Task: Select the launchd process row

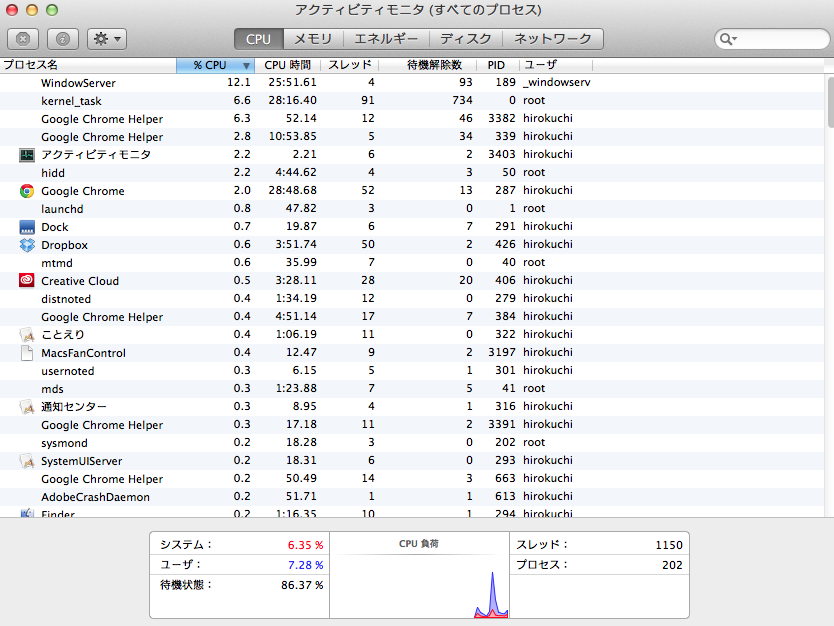Action: pos(412,208)
